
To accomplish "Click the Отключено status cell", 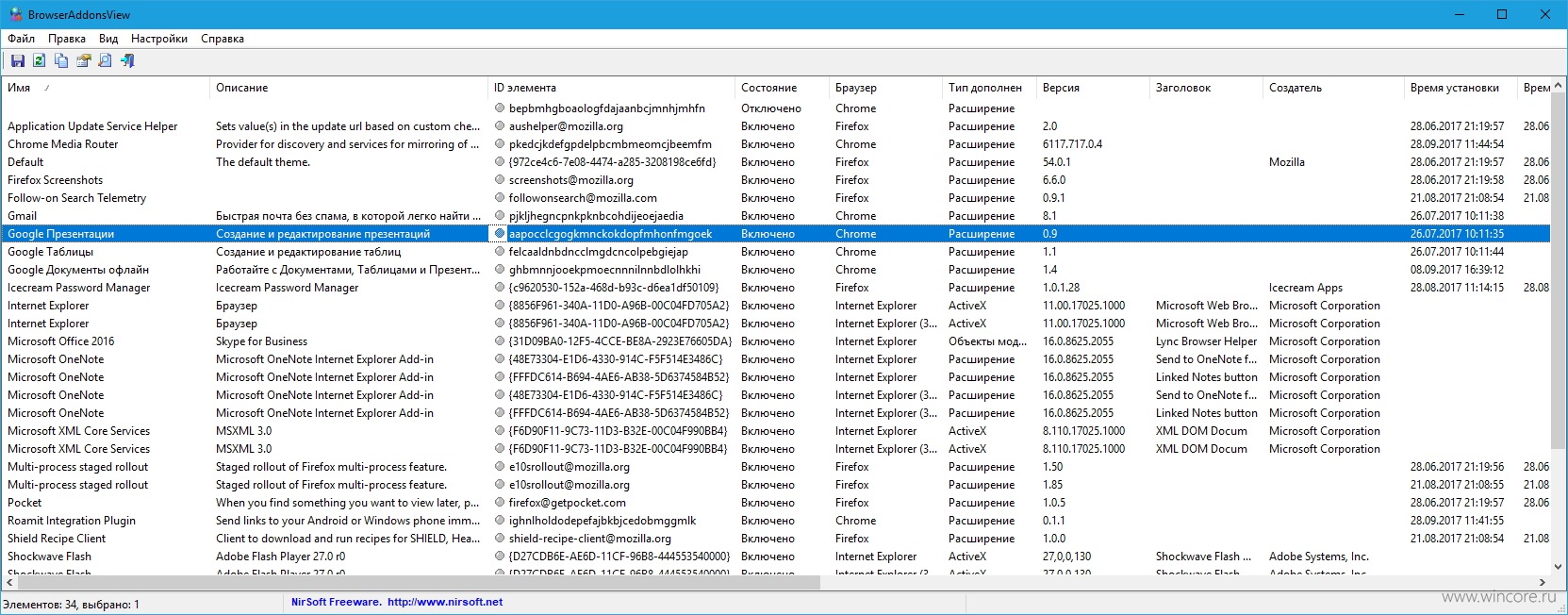I will coord(771,108).
